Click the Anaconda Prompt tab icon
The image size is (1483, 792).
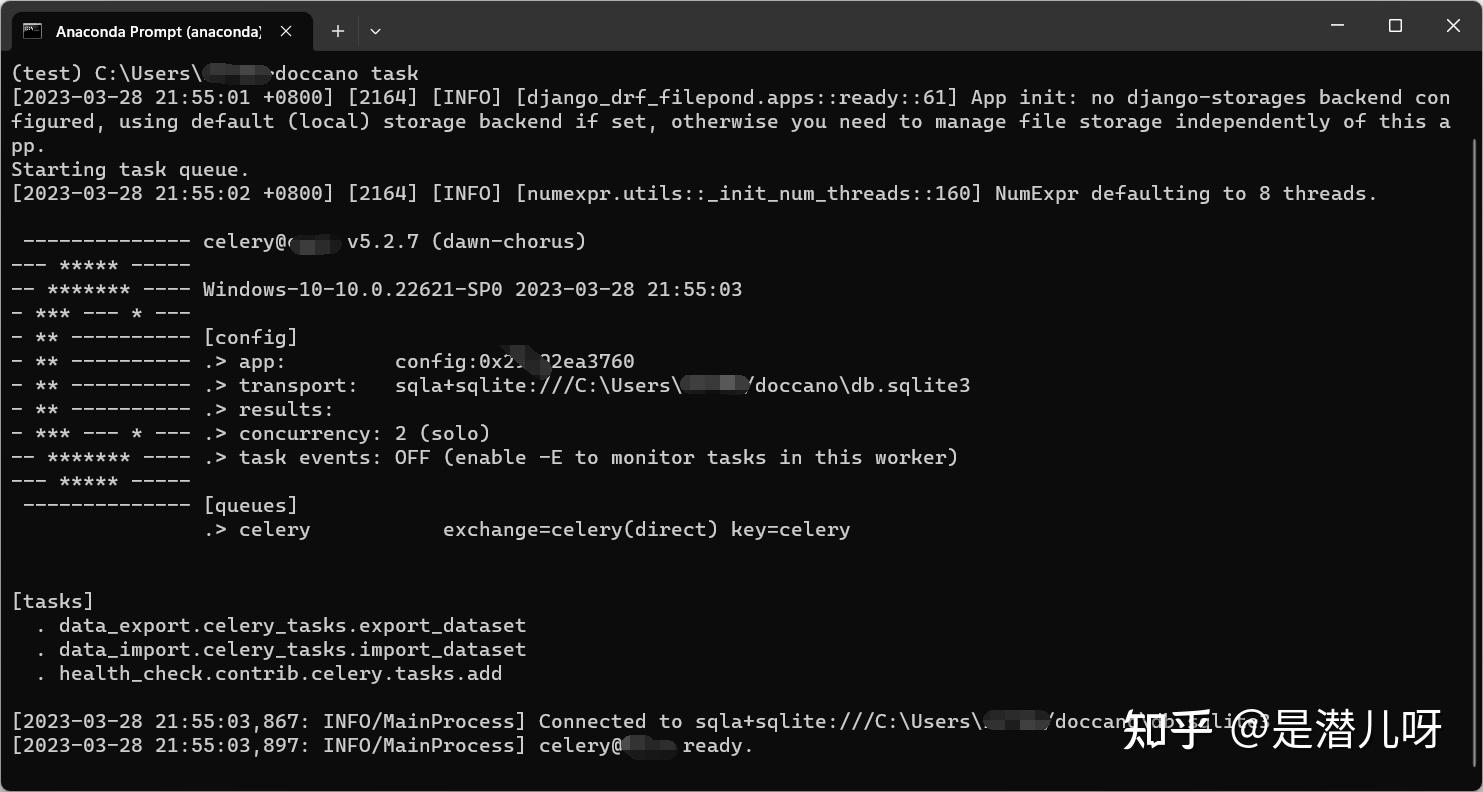[x=32, y=31]
